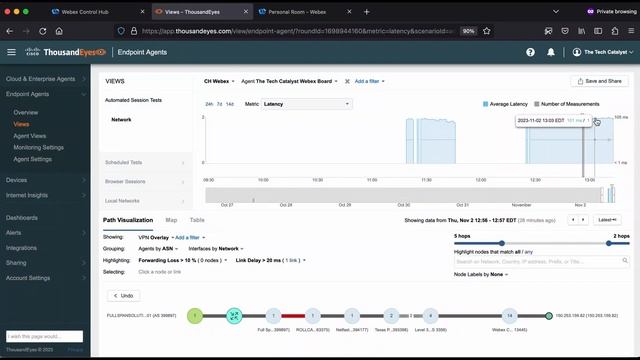This screenshot has height=360, width=640.
Task: Open Agent Settings in sidebar
Action: pos(32,159)
